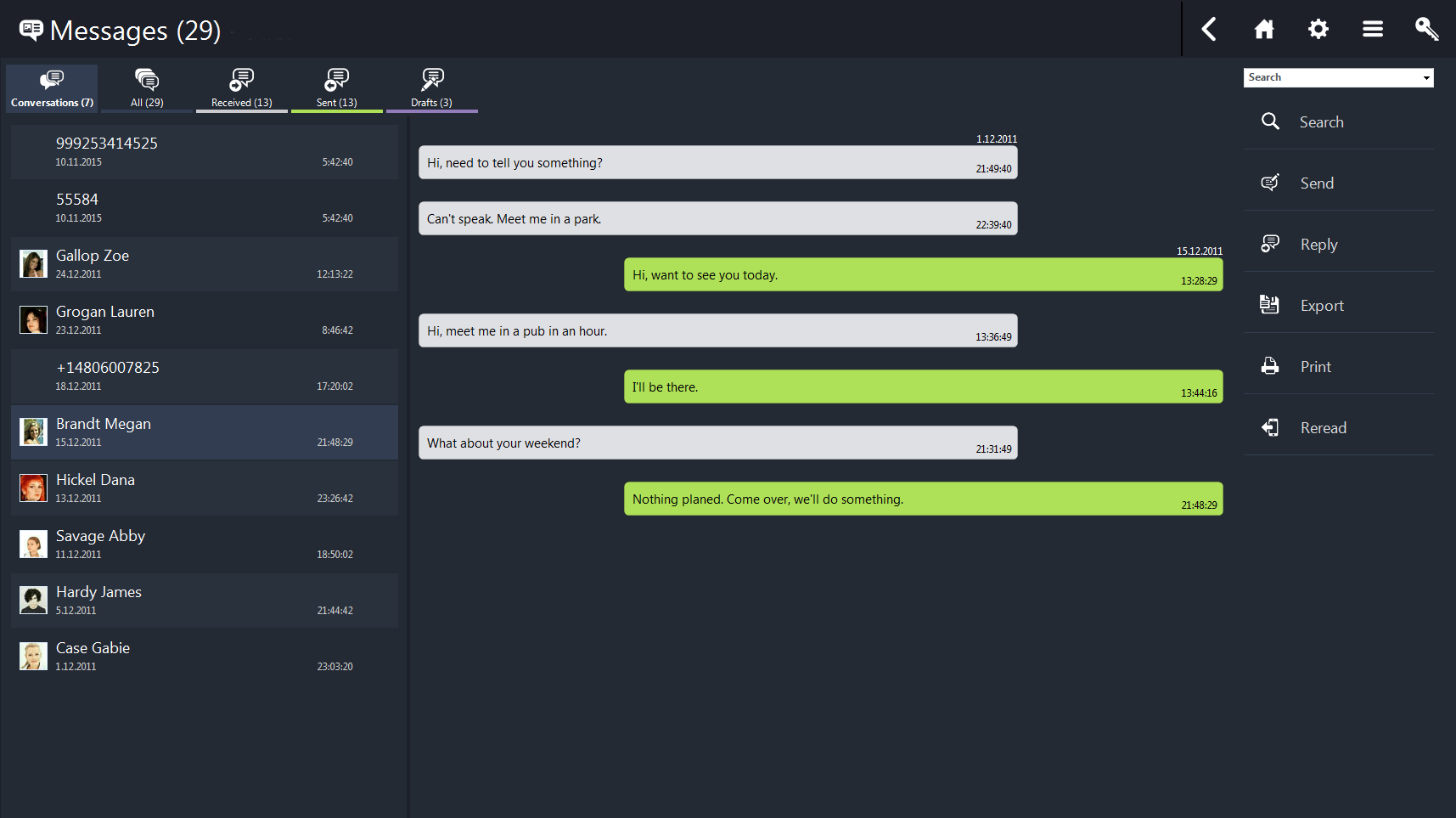Click the Reply icon in sidebar
This screenshot has width=1456, height=818.
click(x=1270, y=244)
